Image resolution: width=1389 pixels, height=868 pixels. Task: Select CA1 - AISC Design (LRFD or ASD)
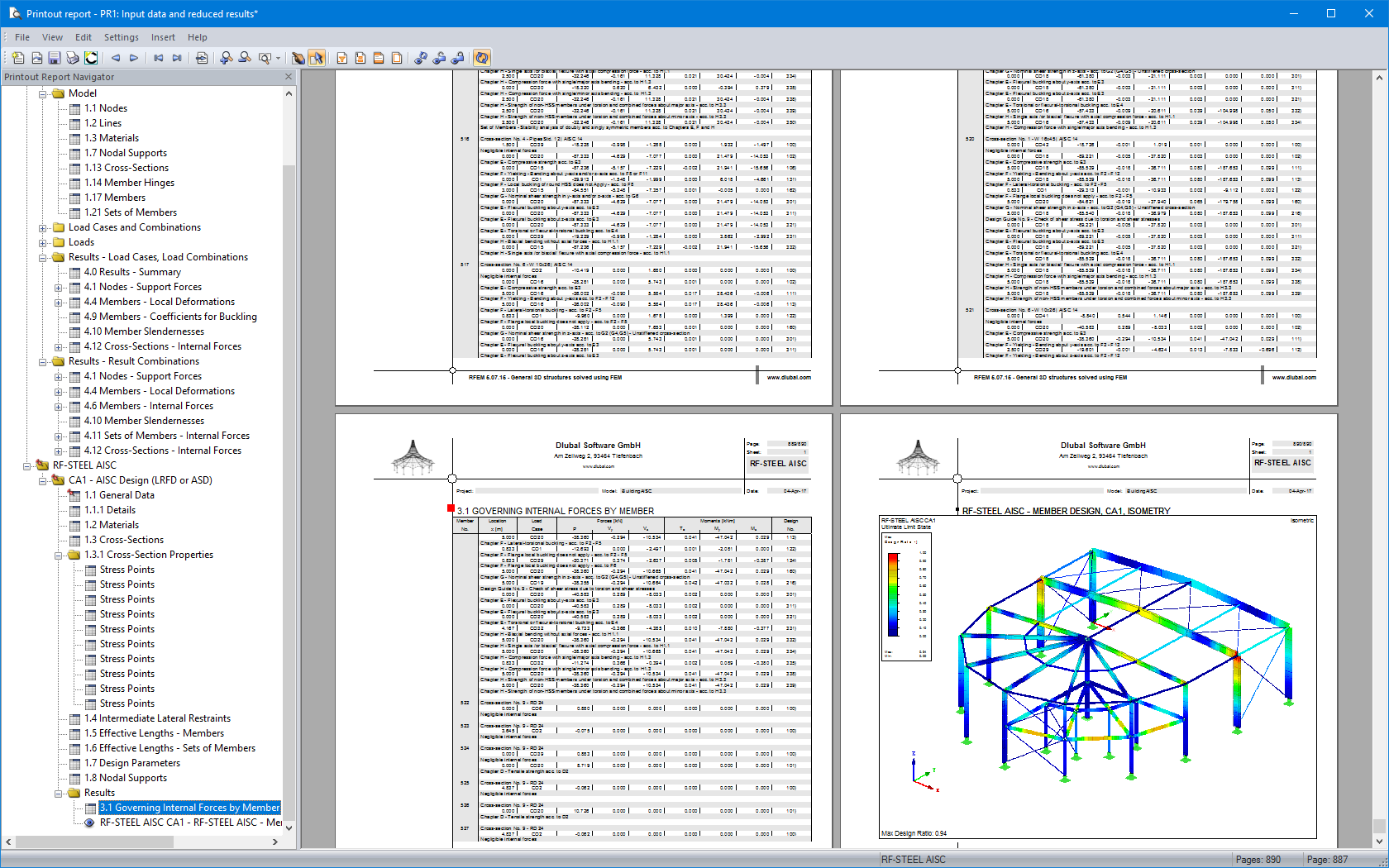point(141,480)
